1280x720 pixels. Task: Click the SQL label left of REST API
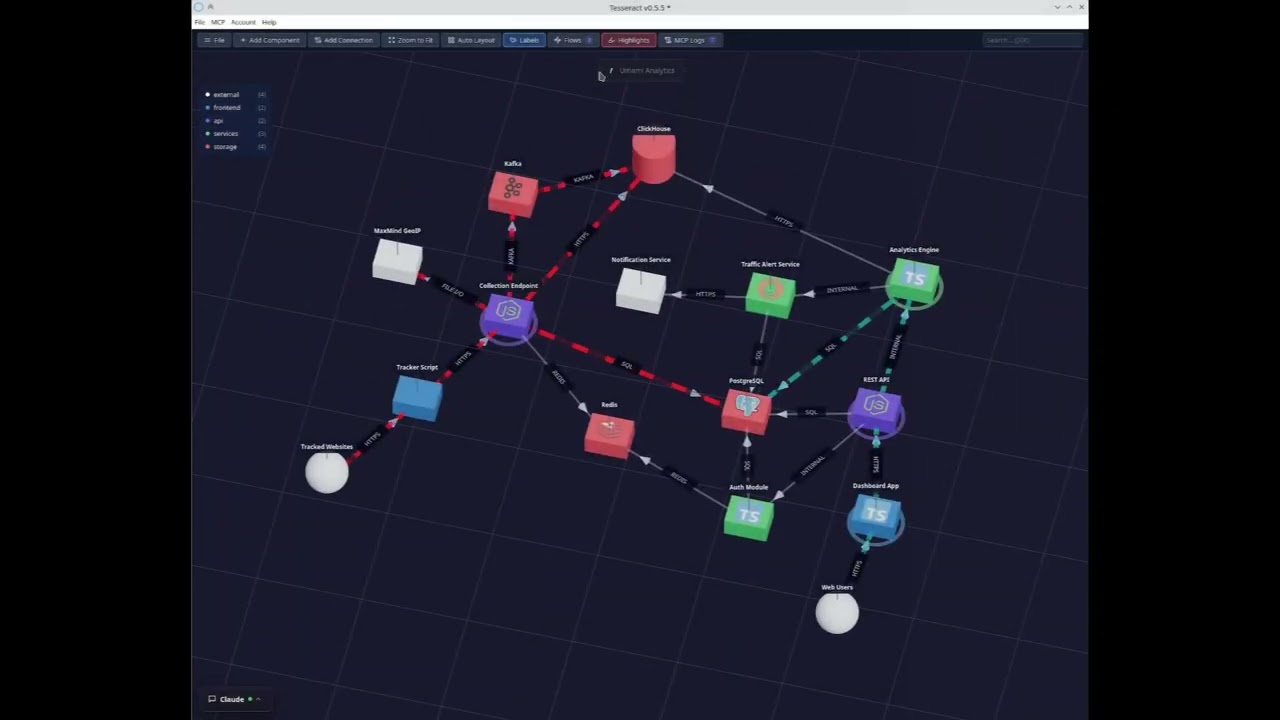[811, 412]
